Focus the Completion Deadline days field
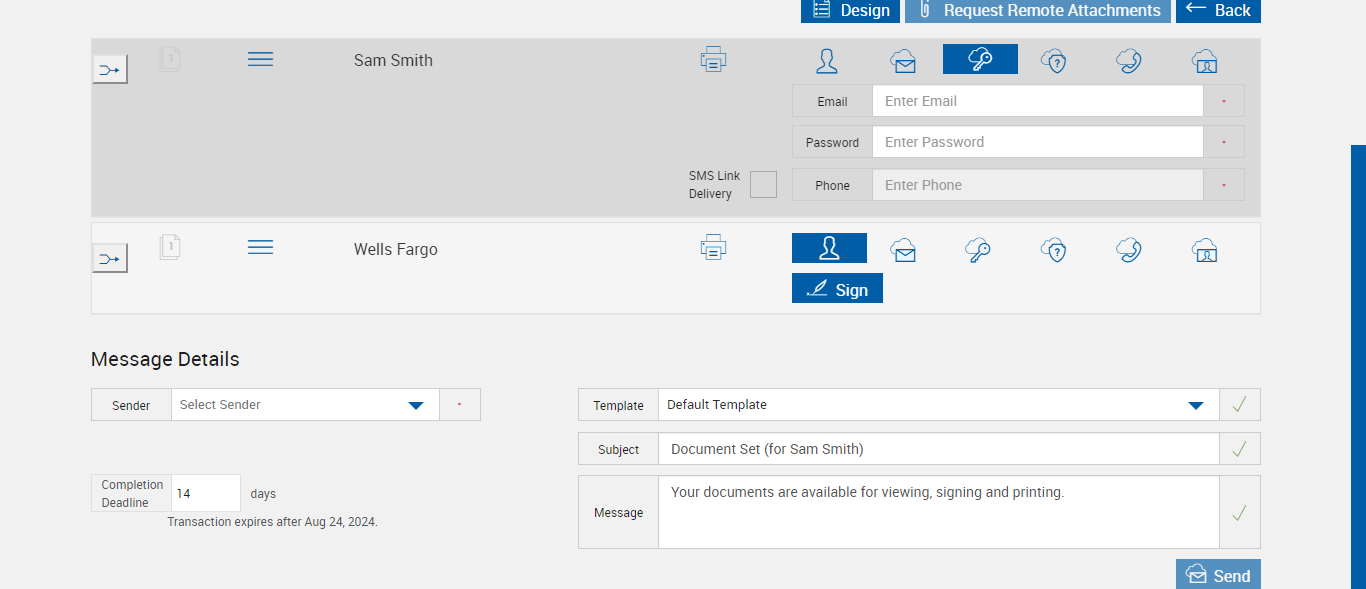This screenshot has width=1366, height=589. (206, 494)
